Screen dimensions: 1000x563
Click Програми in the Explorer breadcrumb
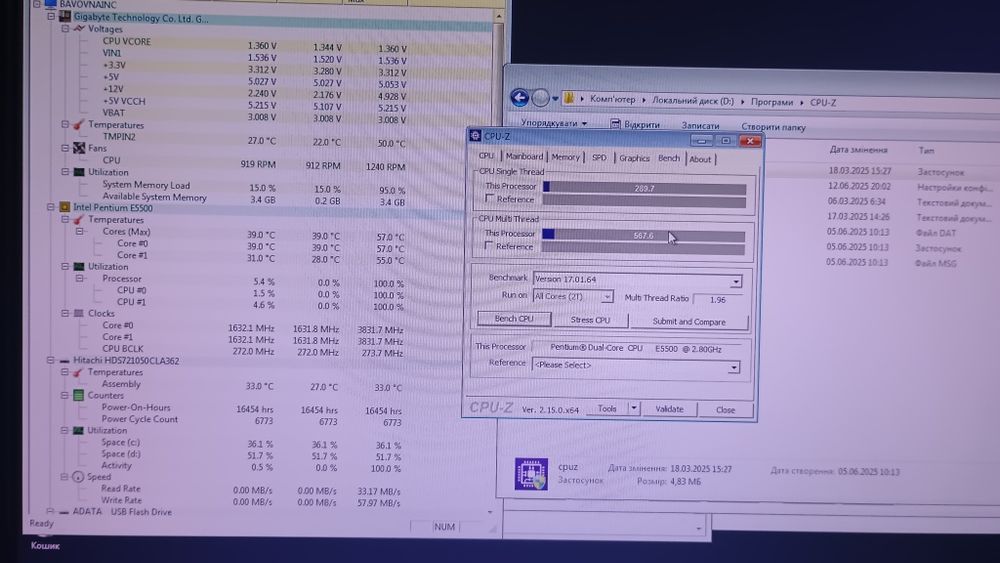(x=772, y=101)
